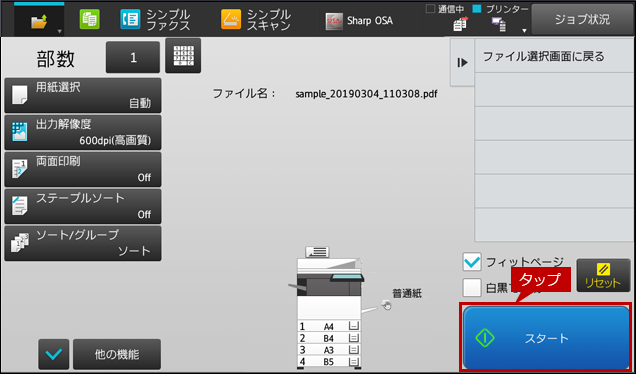Tap the yellow reset slash icon

tap(603, 269)
